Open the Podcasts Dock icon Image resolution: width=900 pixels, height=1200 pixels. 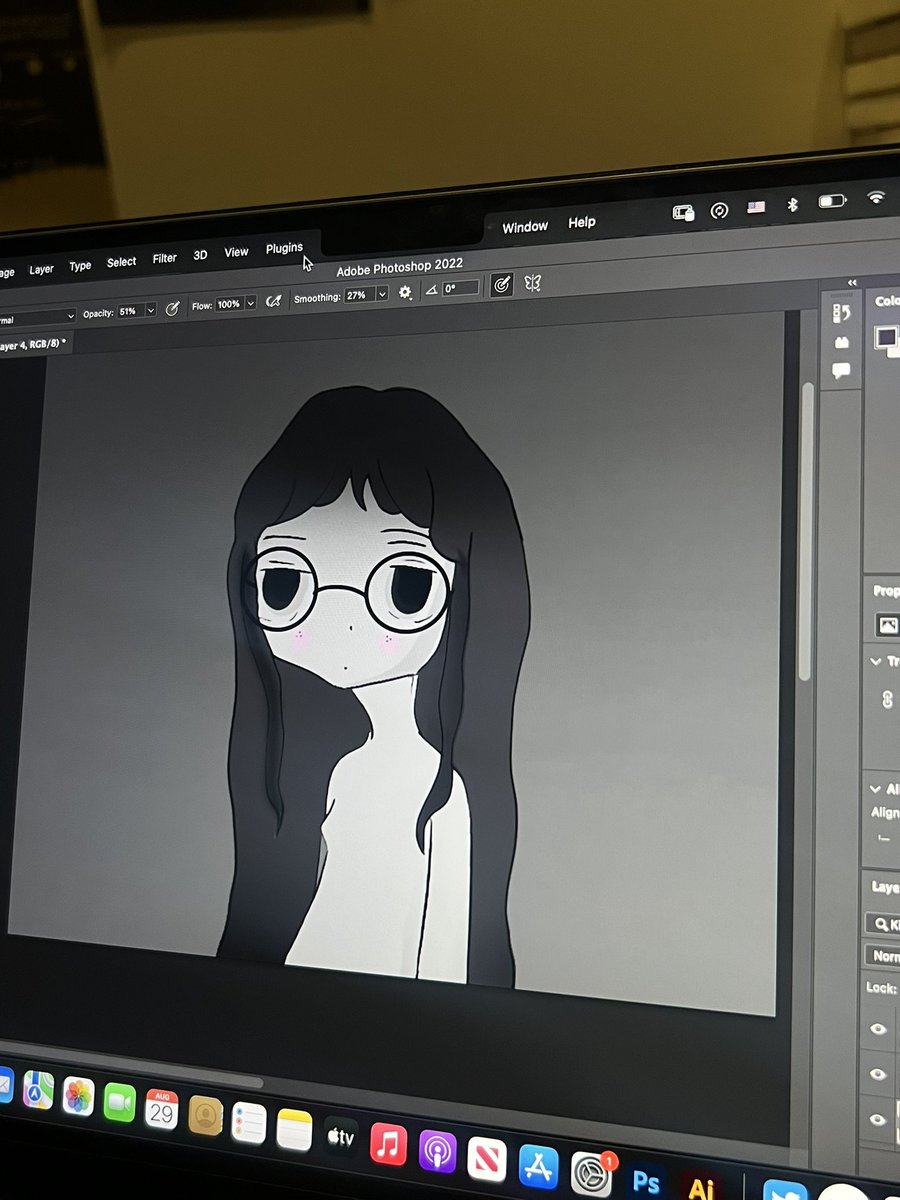pyautogui.click(x=437, y=1150)
